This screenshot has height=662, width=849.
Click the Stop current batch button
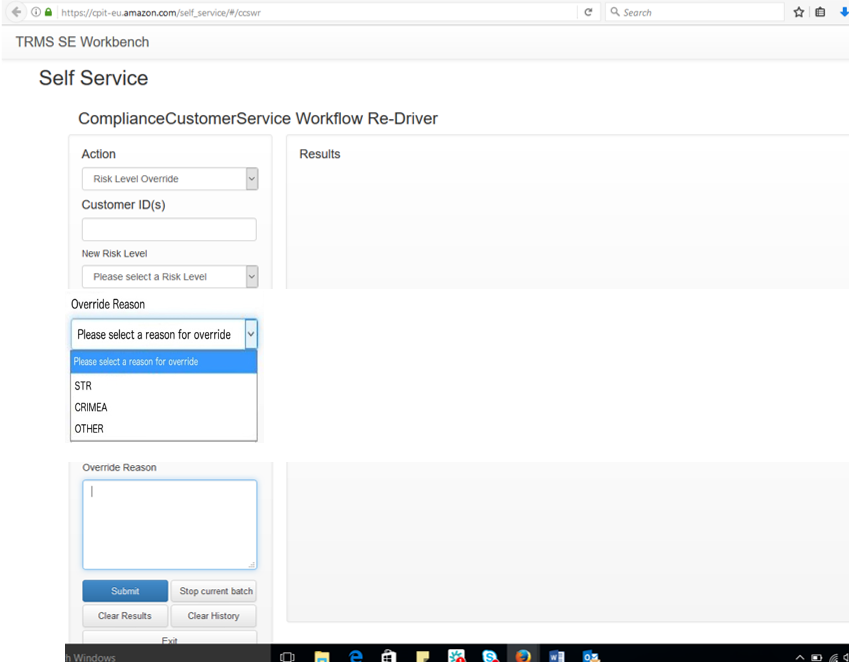214,591
